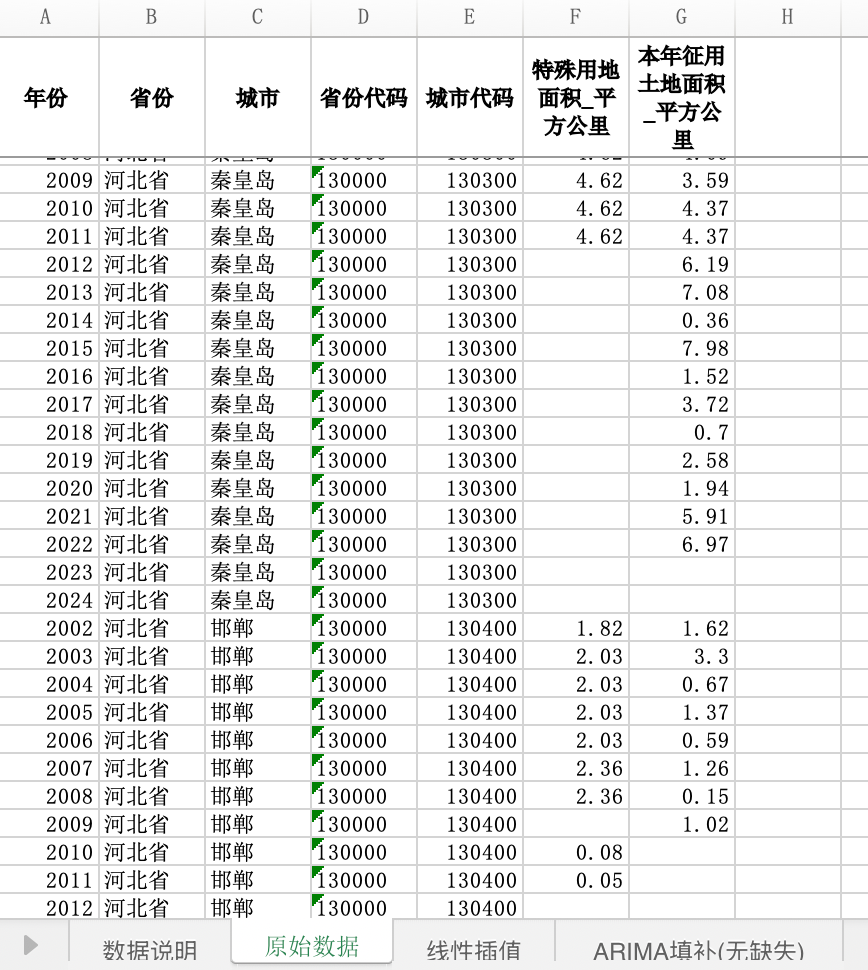Select the 3.3 value in 邯郸 2003 row
Screen dimensions: 868x970
[682, 656]
